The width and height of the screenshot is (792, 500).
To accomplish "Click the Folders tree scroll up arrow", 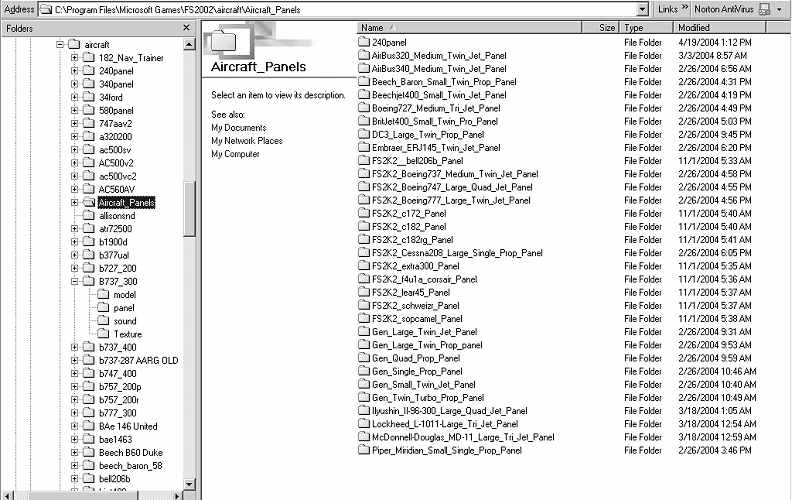I will pyautogui.click(x=189, y=44).
